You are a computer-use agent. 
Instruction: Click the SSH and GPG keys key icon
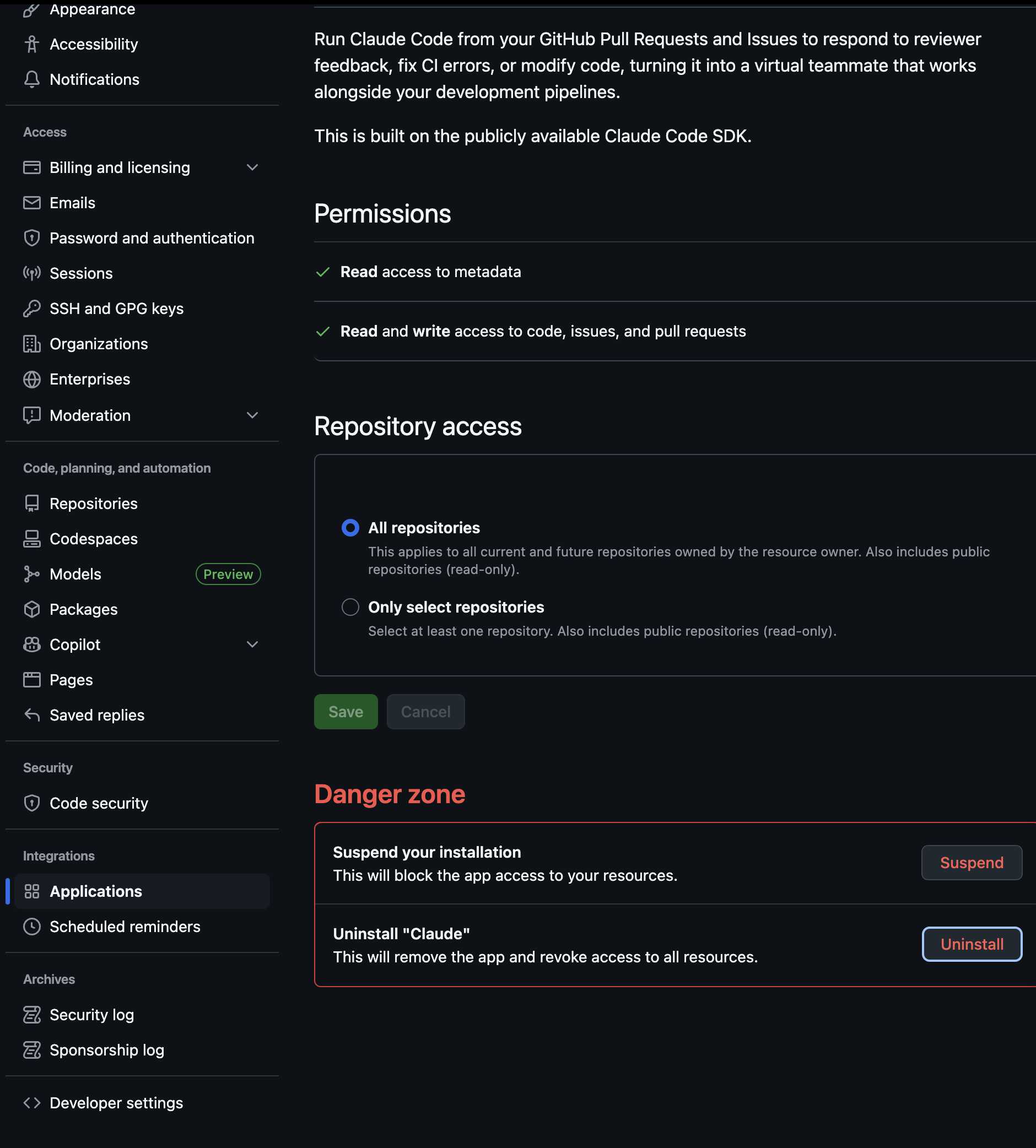[32, 308]
